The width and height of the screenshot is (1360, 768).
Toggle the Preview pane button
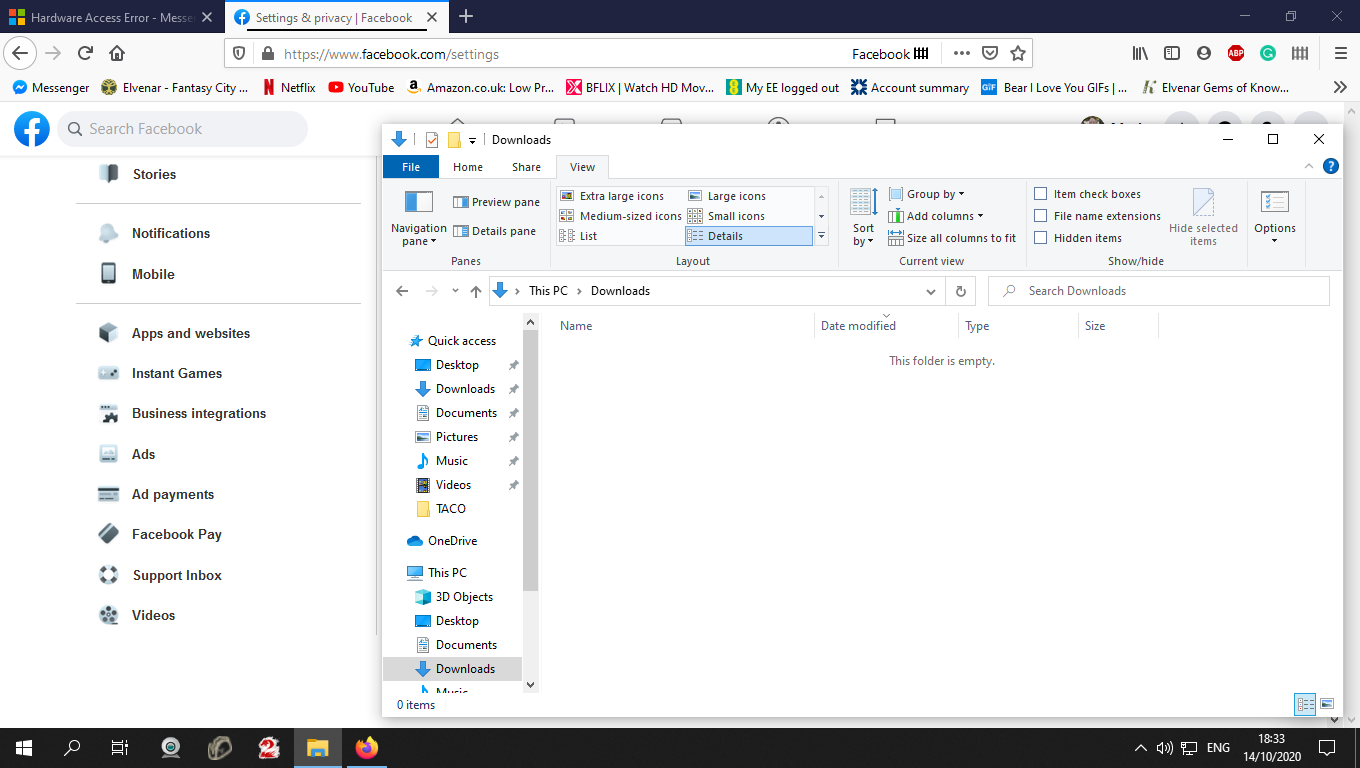[x=496, y=202]
